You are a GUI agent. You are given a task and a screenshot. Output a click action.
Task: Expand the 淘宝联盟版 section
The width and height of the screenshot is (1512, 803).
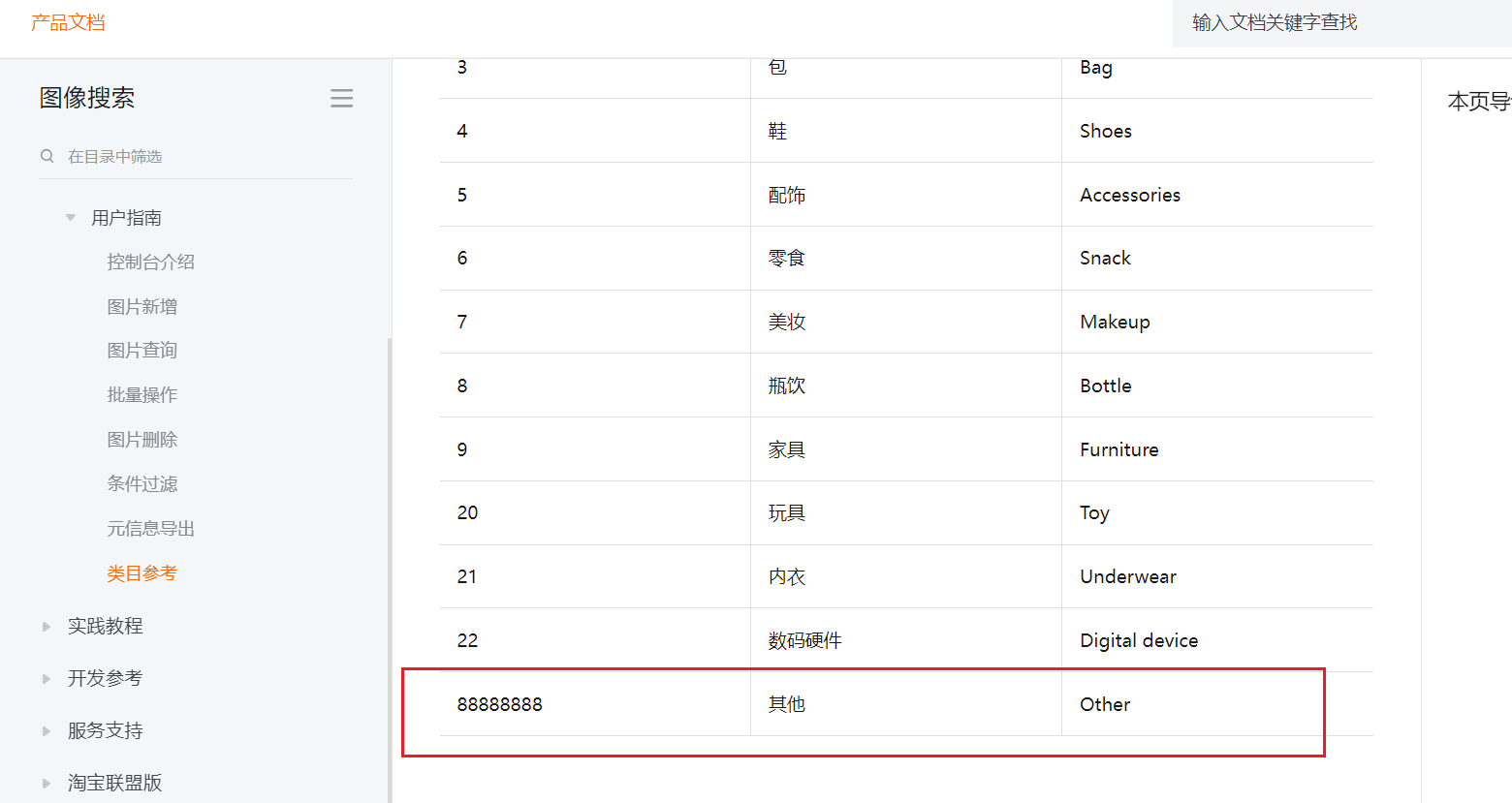click(x=46, y=783)
